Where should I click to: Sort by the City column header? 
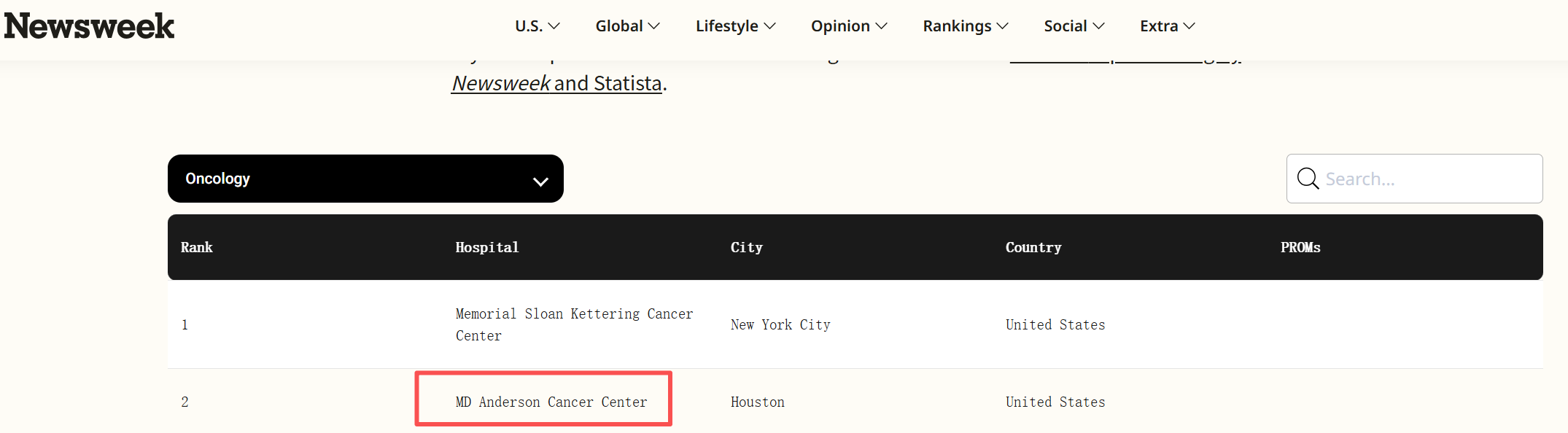747,247
